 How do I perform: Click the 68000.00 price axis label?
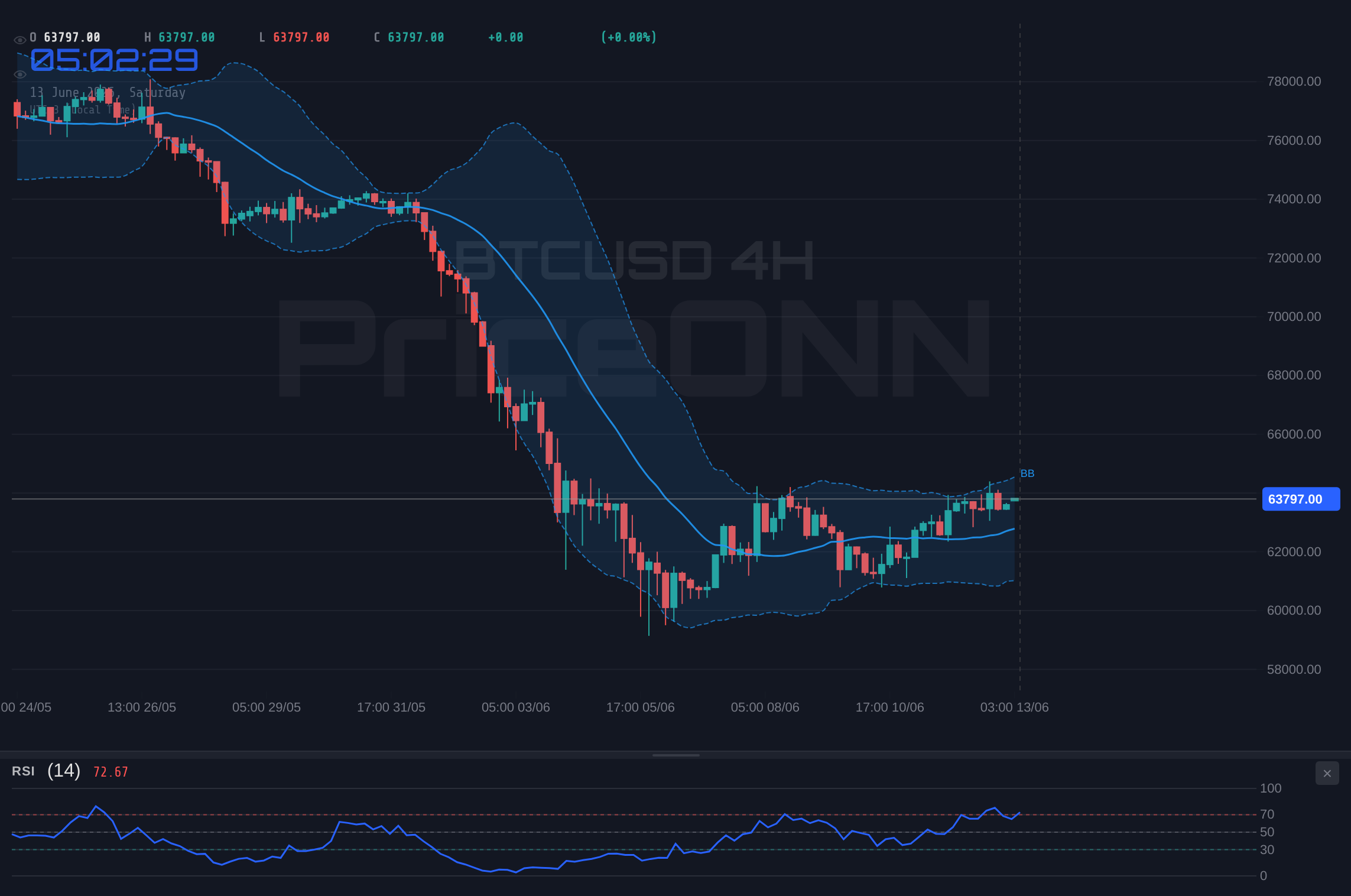[x=1294, y=375]
